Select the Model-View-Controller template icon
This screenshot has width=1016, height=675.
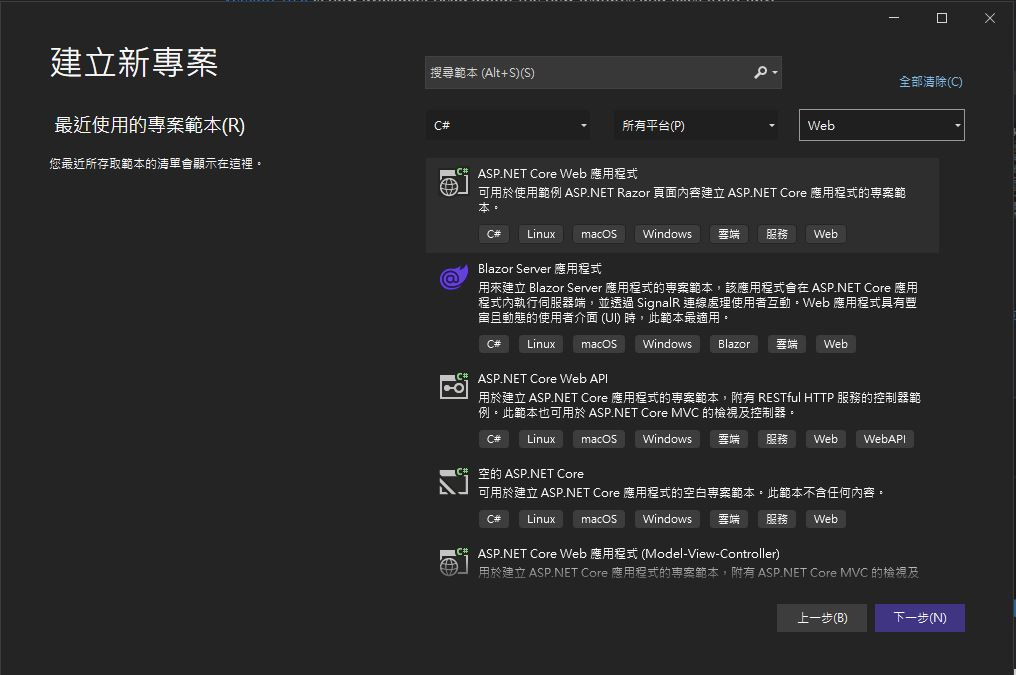click(454, 561)
